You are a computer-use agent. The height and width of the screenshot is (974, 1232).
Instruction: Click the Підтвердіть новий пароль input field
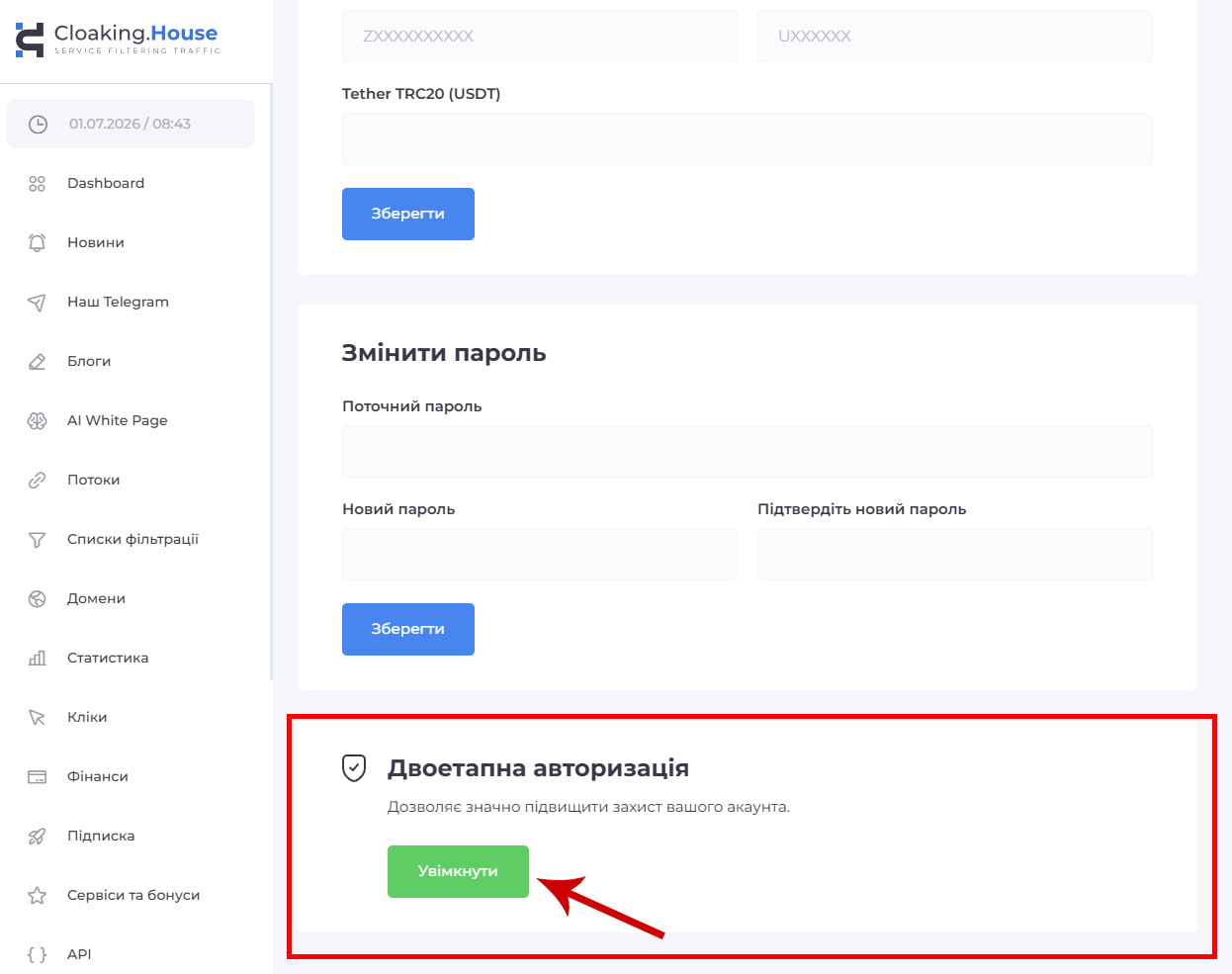coord(955,554)
